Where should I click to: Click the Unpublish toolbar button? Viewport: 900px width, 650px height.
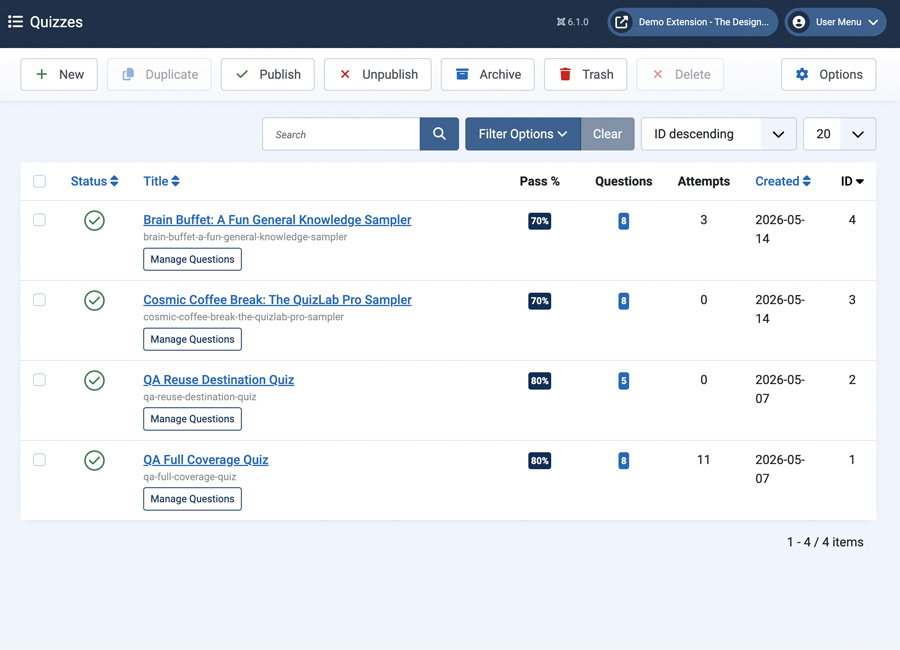(378, 74)
